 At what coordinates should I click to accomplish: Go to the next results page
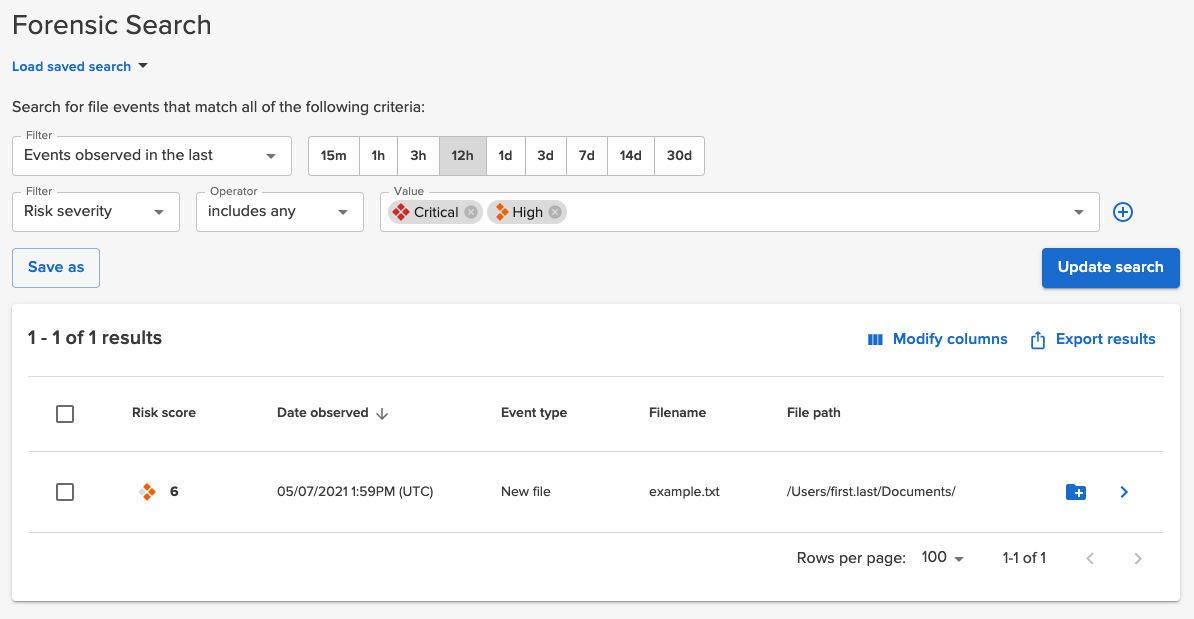(x=1138, y=558)
